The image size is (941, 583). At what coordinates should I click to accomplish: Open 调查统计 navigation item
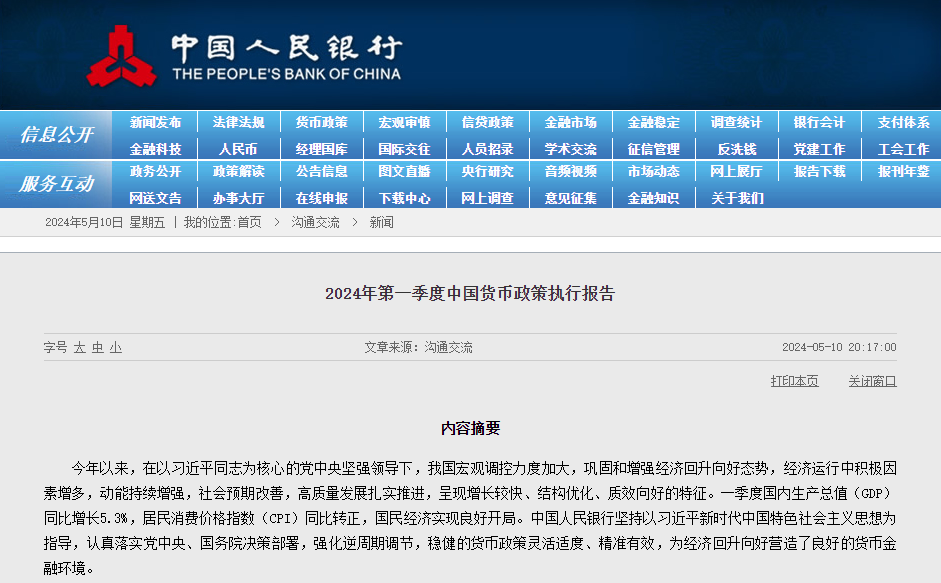coord(736,122)
